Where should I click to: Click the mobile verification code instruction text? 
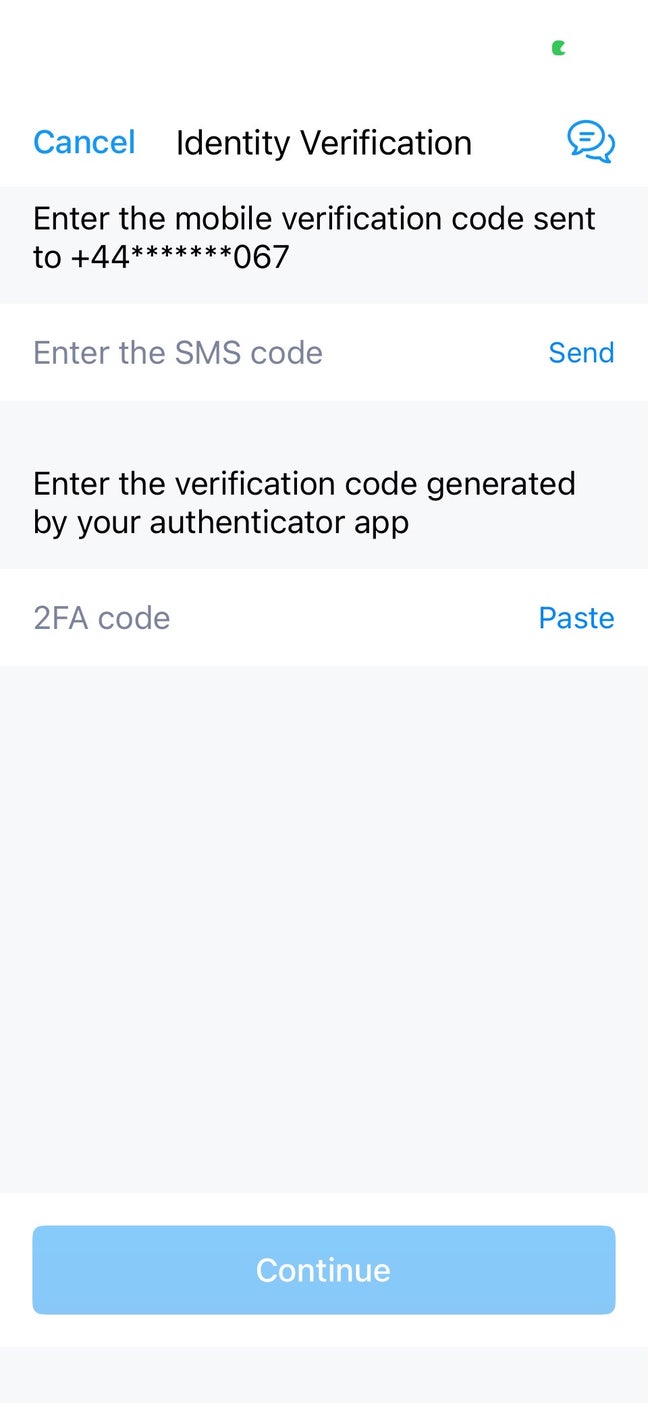[314, 219]
